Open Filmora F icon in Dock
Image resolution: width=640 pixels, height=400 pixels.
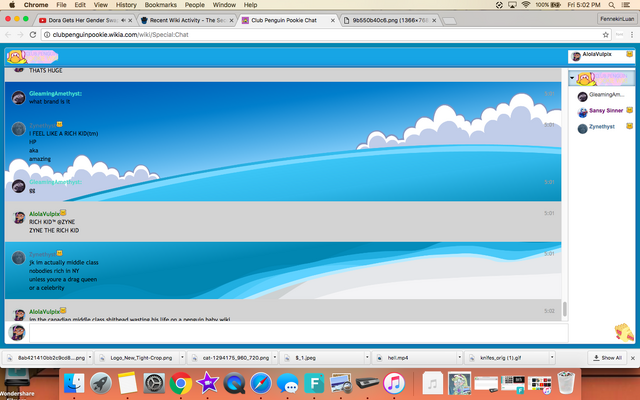click(314, 383)
